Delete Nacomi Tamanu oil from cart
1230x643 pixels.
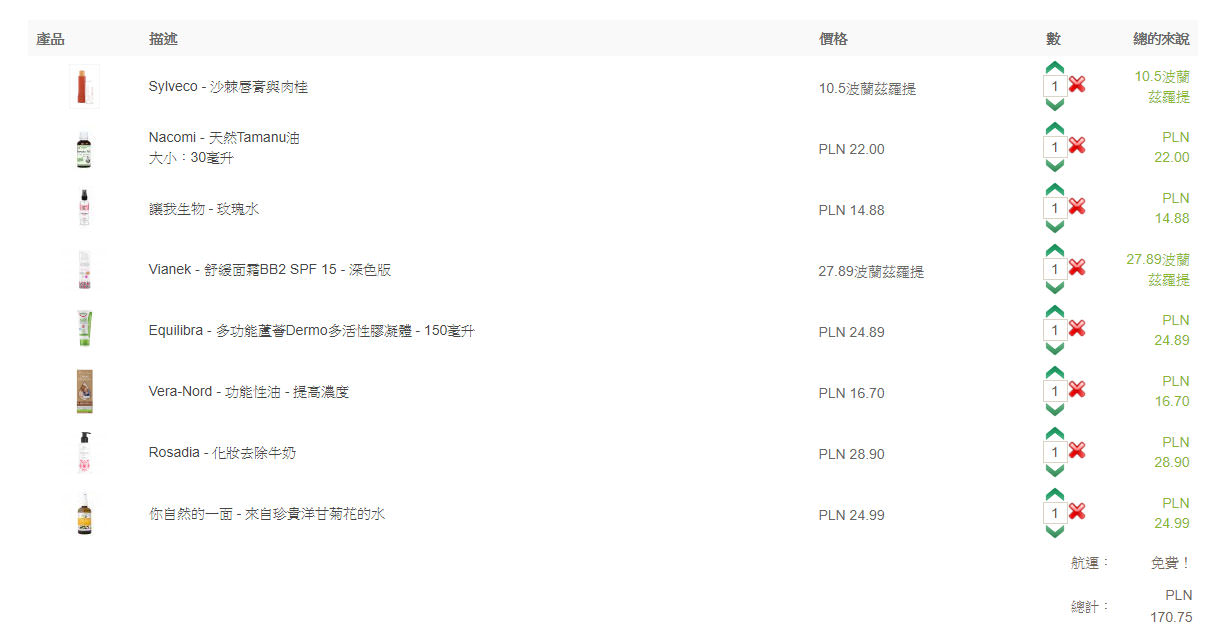[x=1077, y=146]
